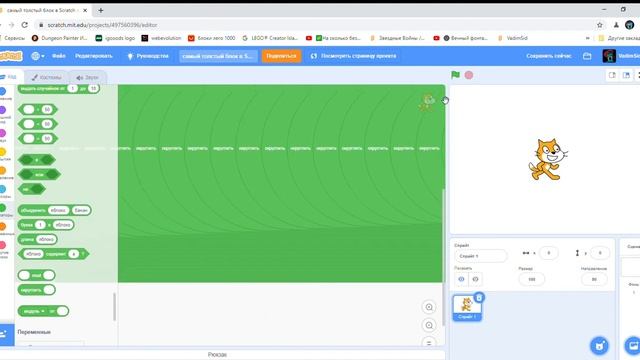
Task: Stop the project with the red stop button
Action: (469, 75)
